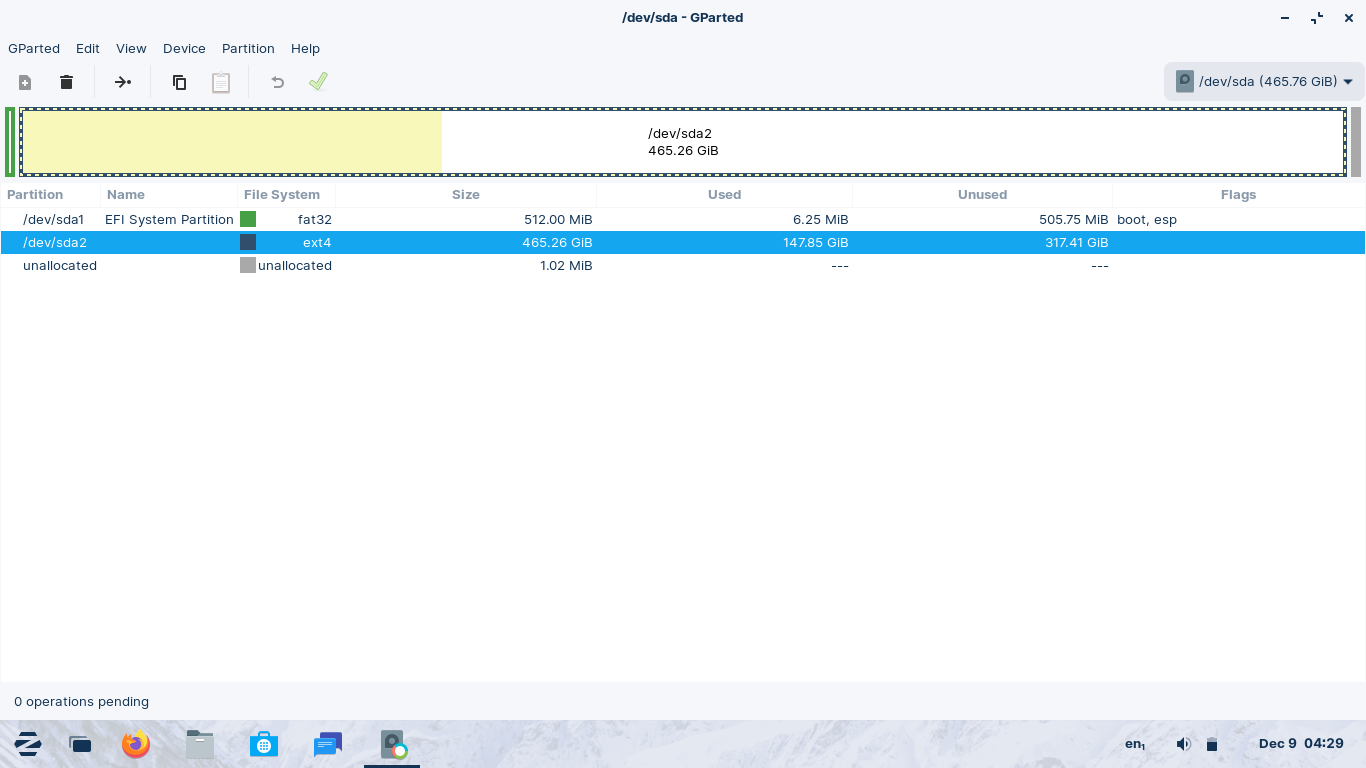Screen dimensions: 1366x768
Task: Click the Unused column header
Action: [982, 195]
